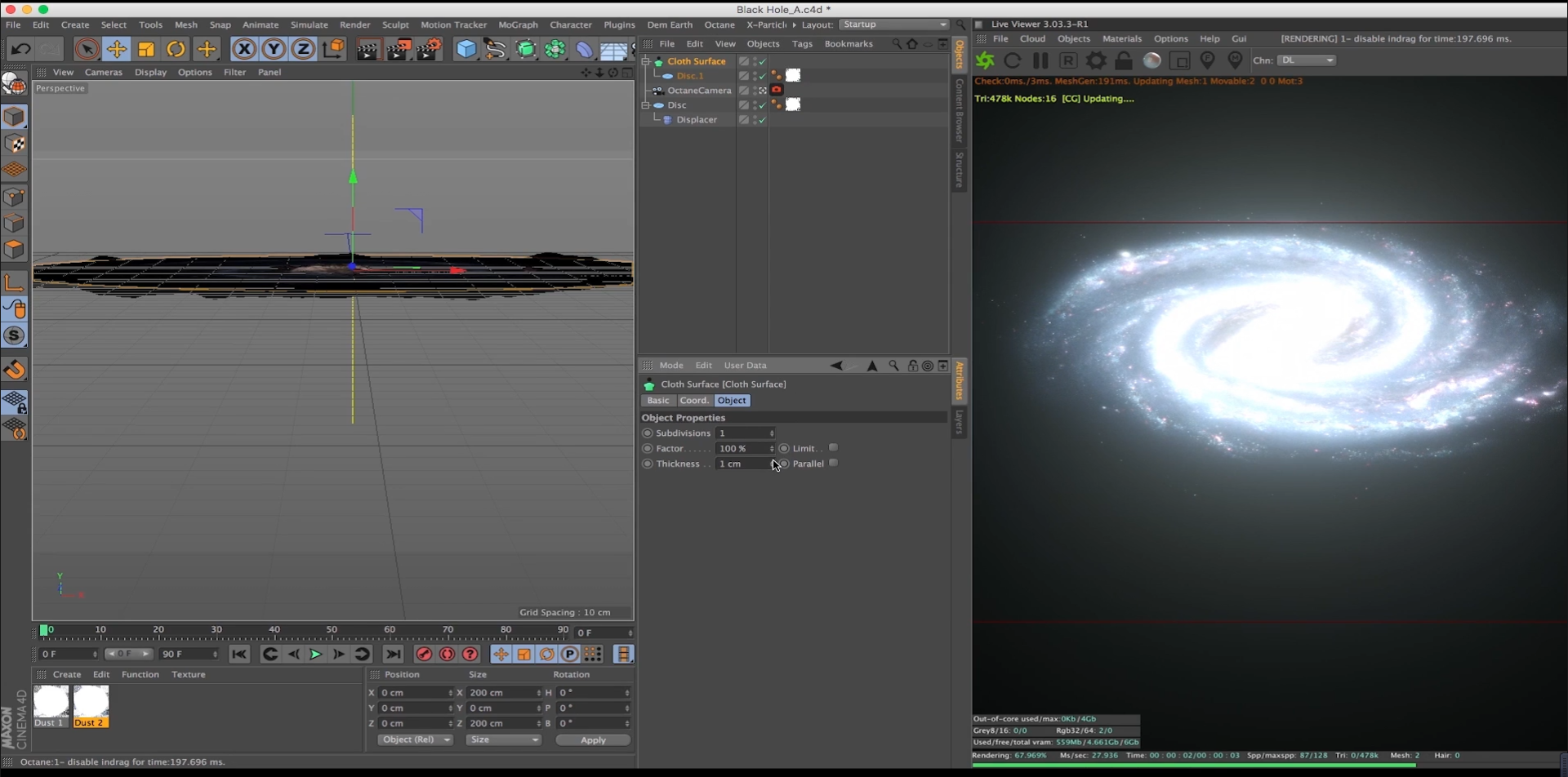Open the Chn DL dropdown
The height and width of the screenshot is (777, 1568).
tap(1307, 60)
